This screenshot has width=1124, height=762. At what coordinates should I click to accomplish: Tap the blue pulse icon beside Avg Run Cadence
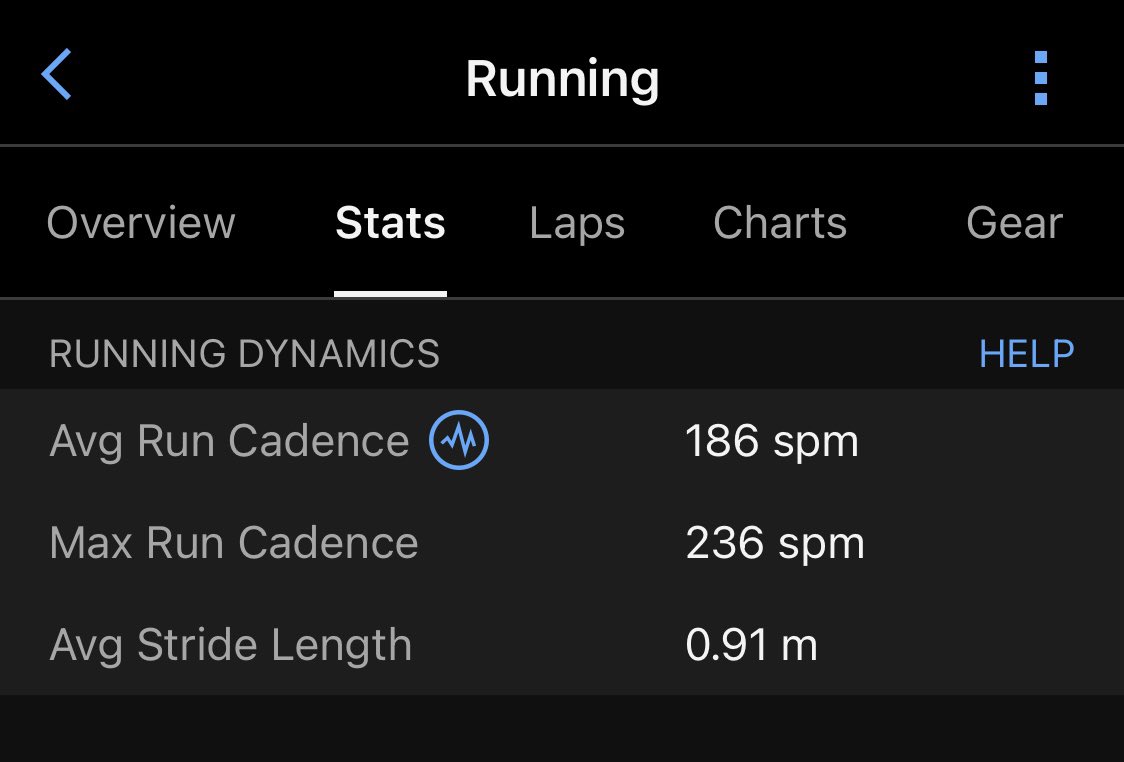click(x=459, y=441)
